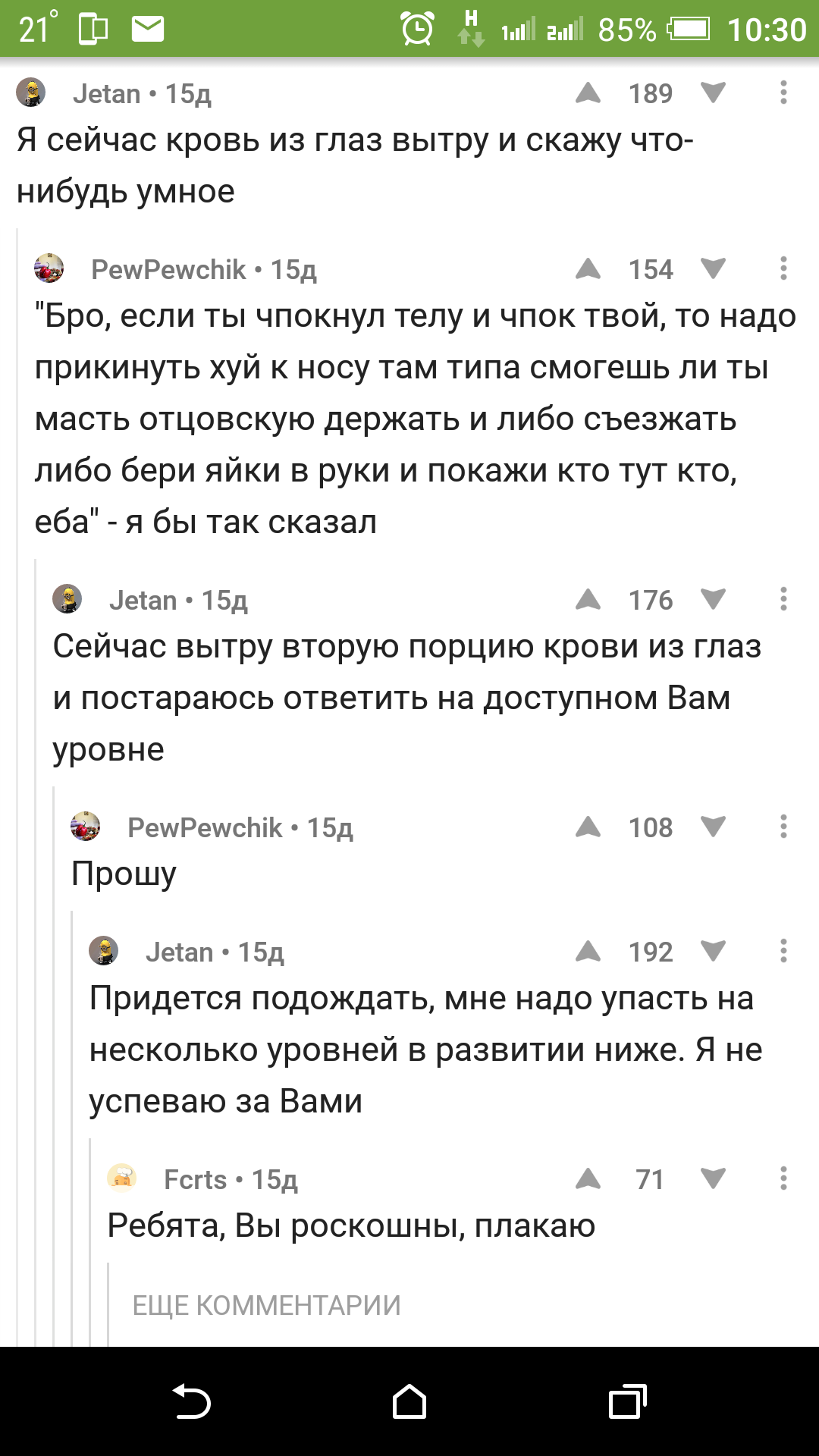Open options menu for Jetan's top comment
Viewport: 819px width, 1456px height.
point(783,93)
